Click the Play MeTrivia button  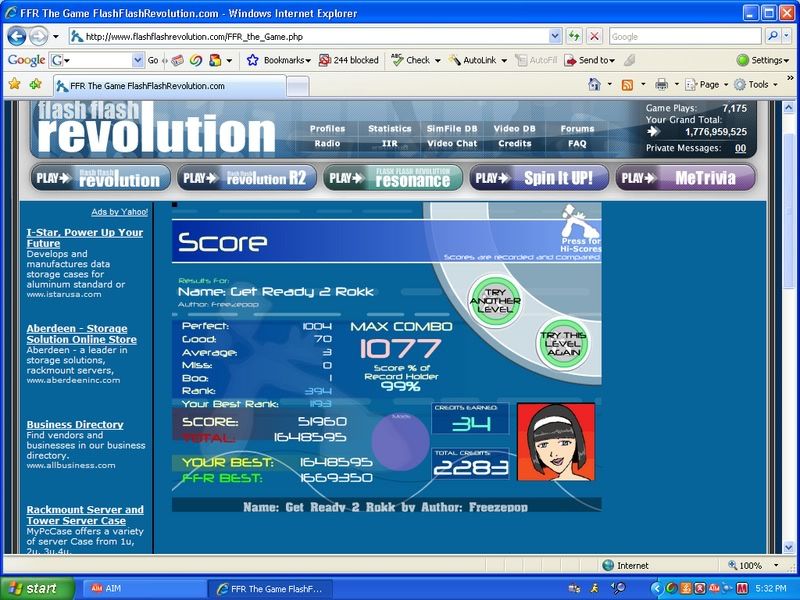[x=685, y=178]
